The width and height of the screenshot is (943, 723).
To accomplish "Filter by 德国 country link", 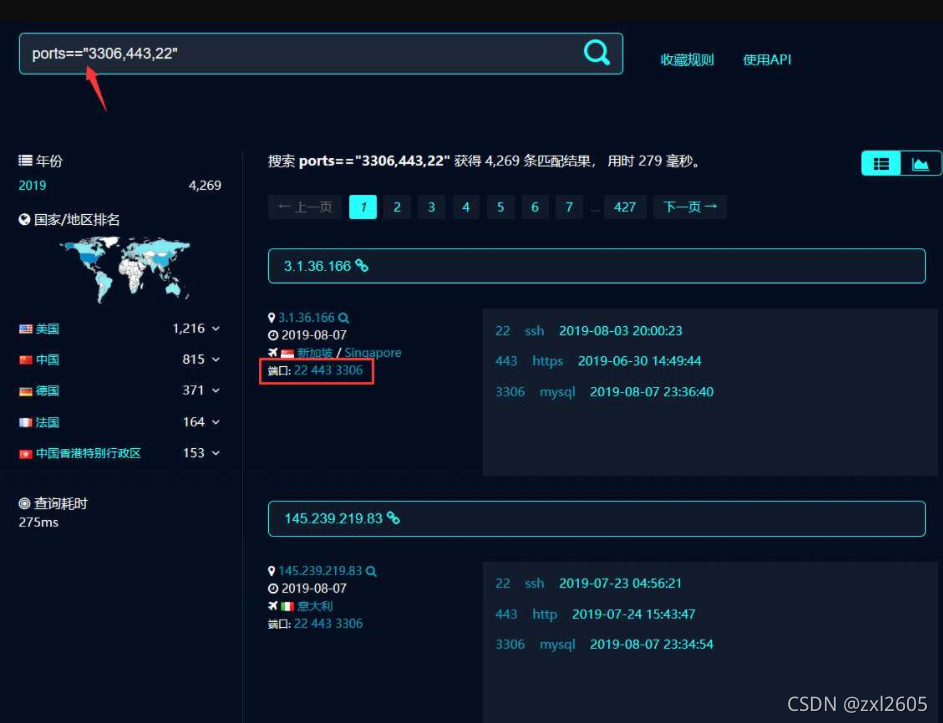I will pos(47,391).
